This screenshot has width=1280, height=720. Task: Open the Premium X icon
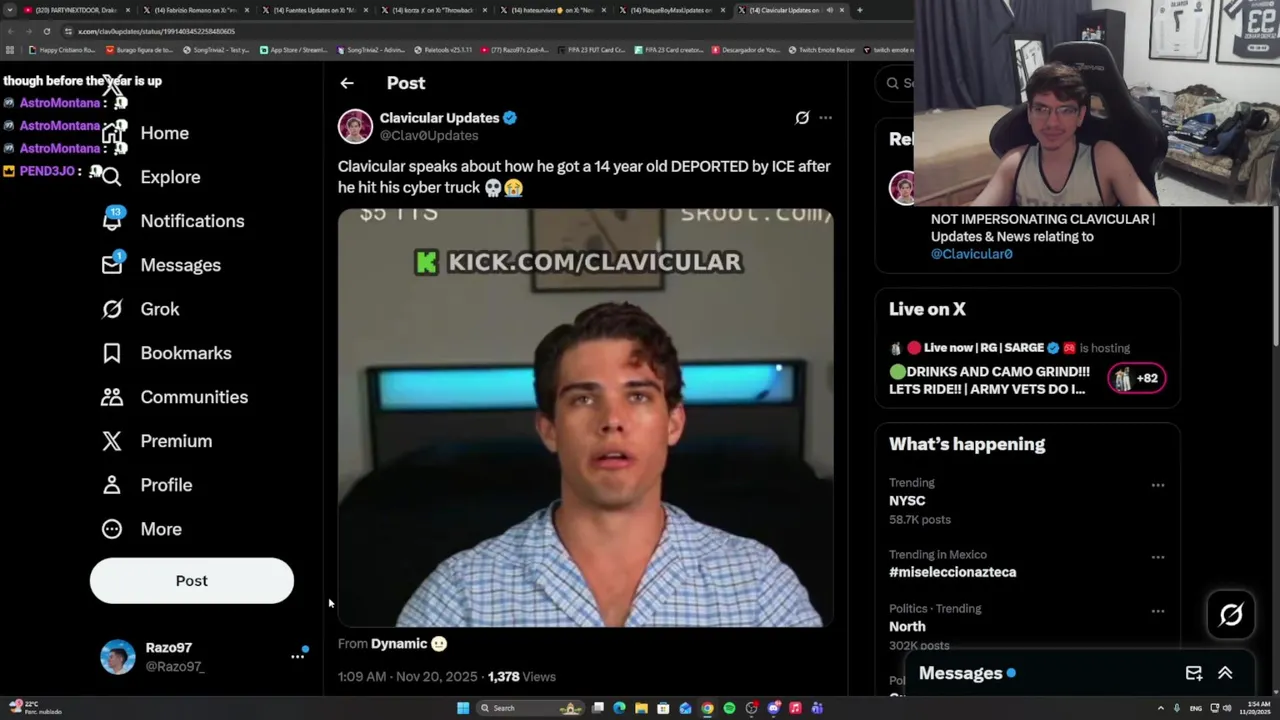coord(112,441)
